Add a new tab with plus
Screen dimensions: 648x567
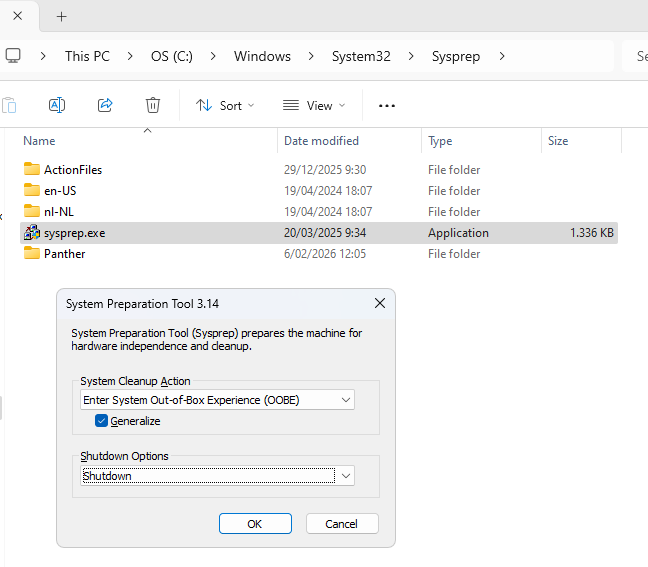[61, 16]
